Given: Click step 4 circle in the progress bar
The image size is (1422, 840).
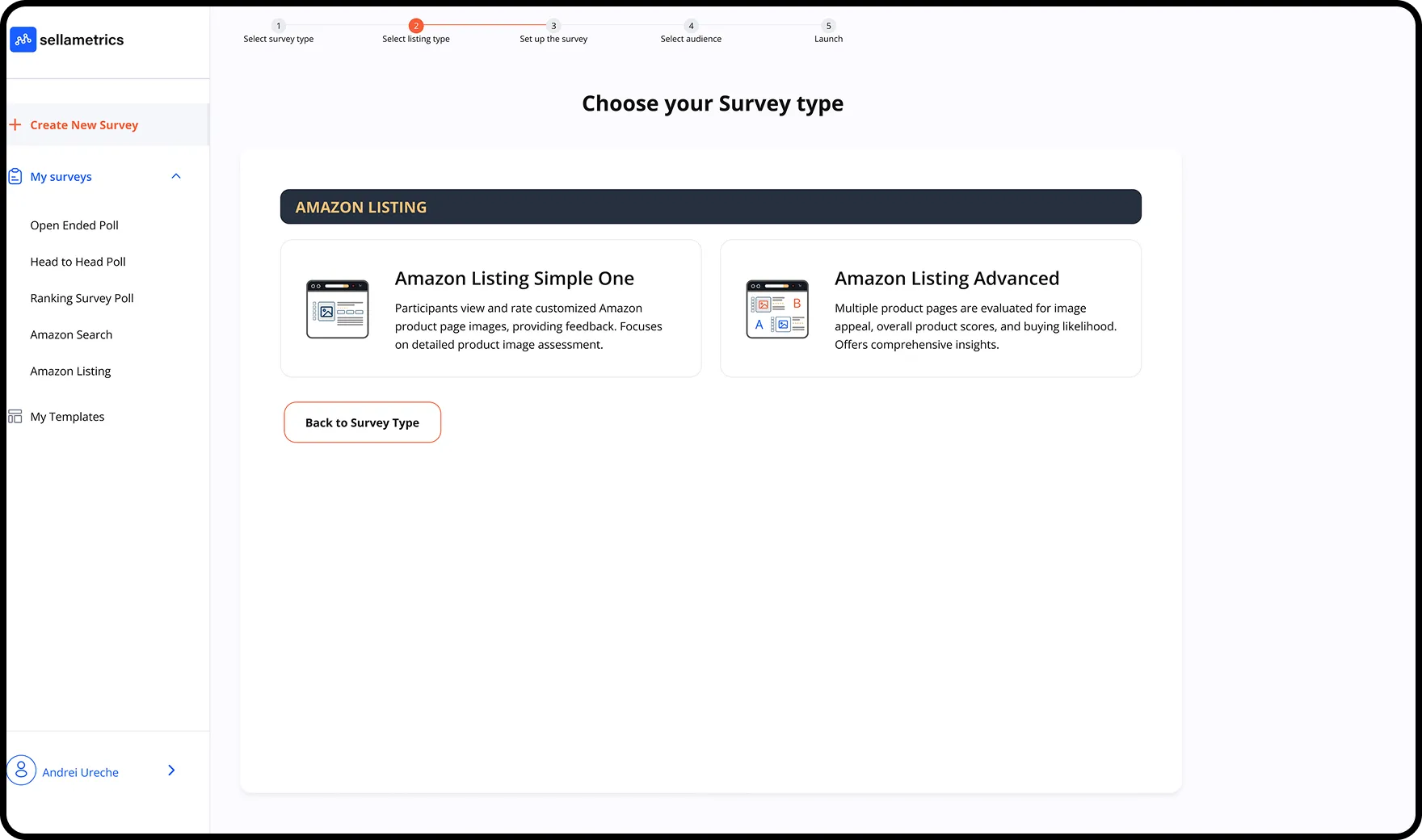Looking at the screenshot, I should [x=691, y=26].
